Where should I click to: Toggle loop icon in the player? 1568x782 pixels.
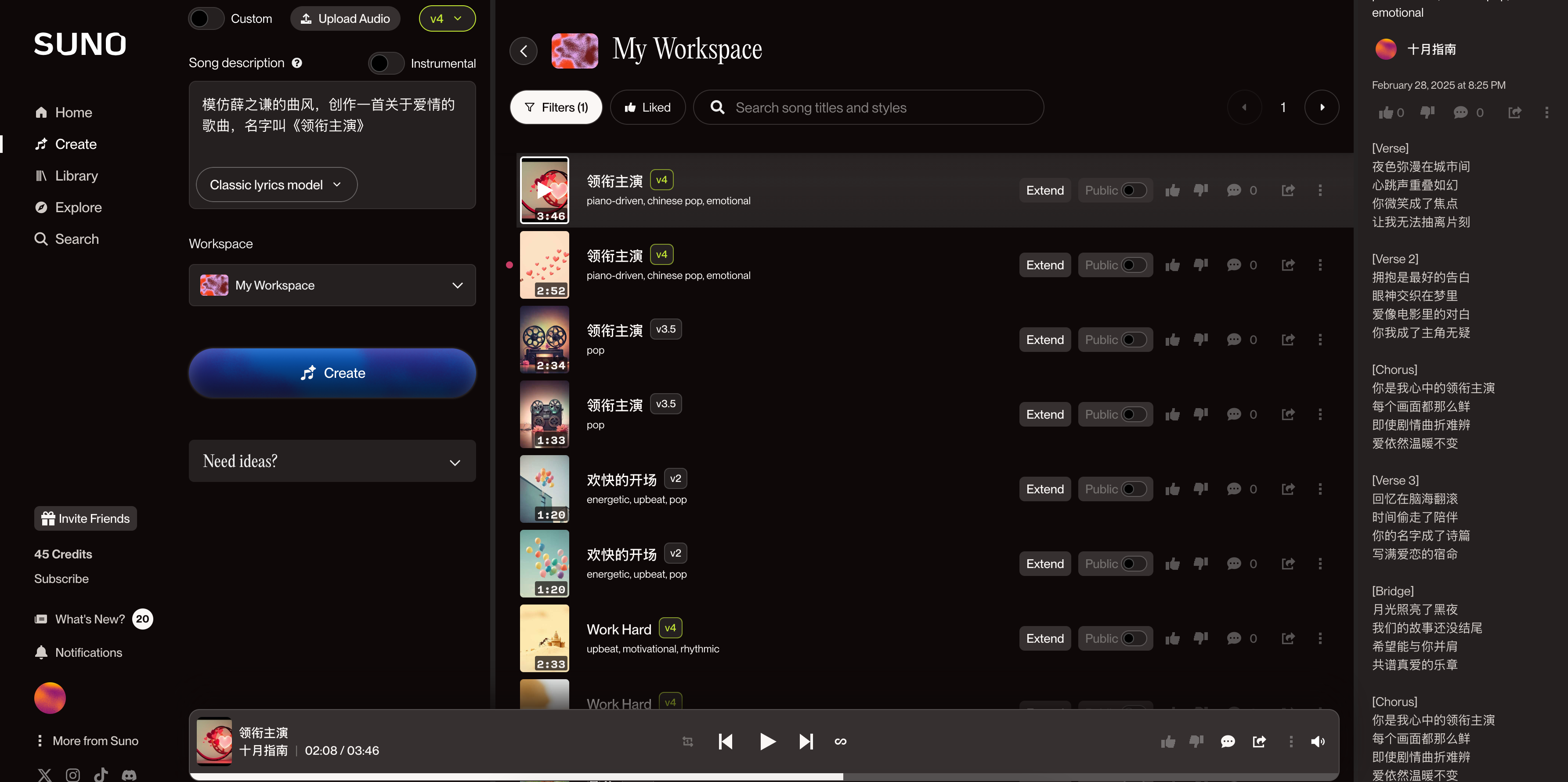841,741
